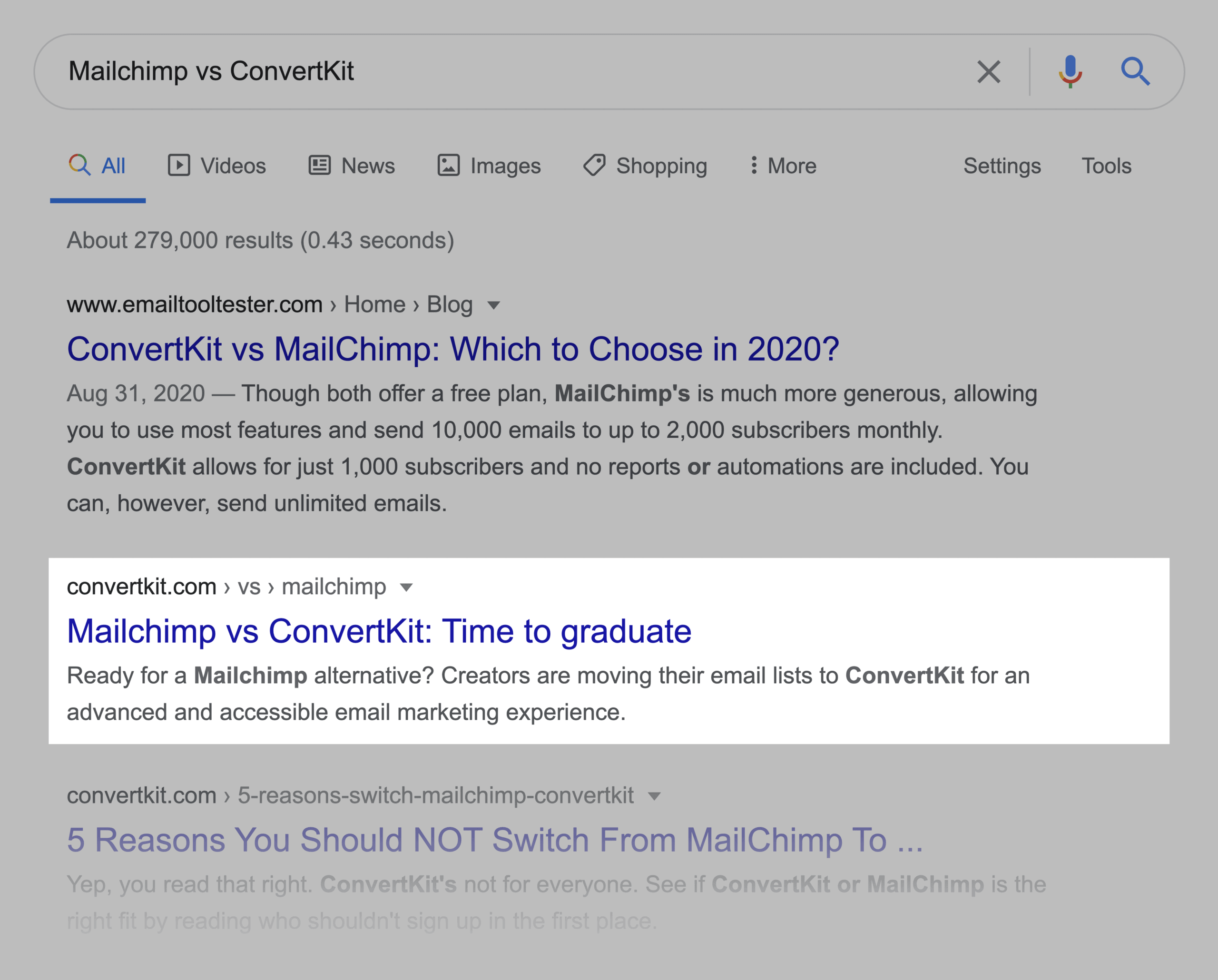Switch to the Shopping tab
This screenshot has height=980, width=1218.
tap(645, 166)
